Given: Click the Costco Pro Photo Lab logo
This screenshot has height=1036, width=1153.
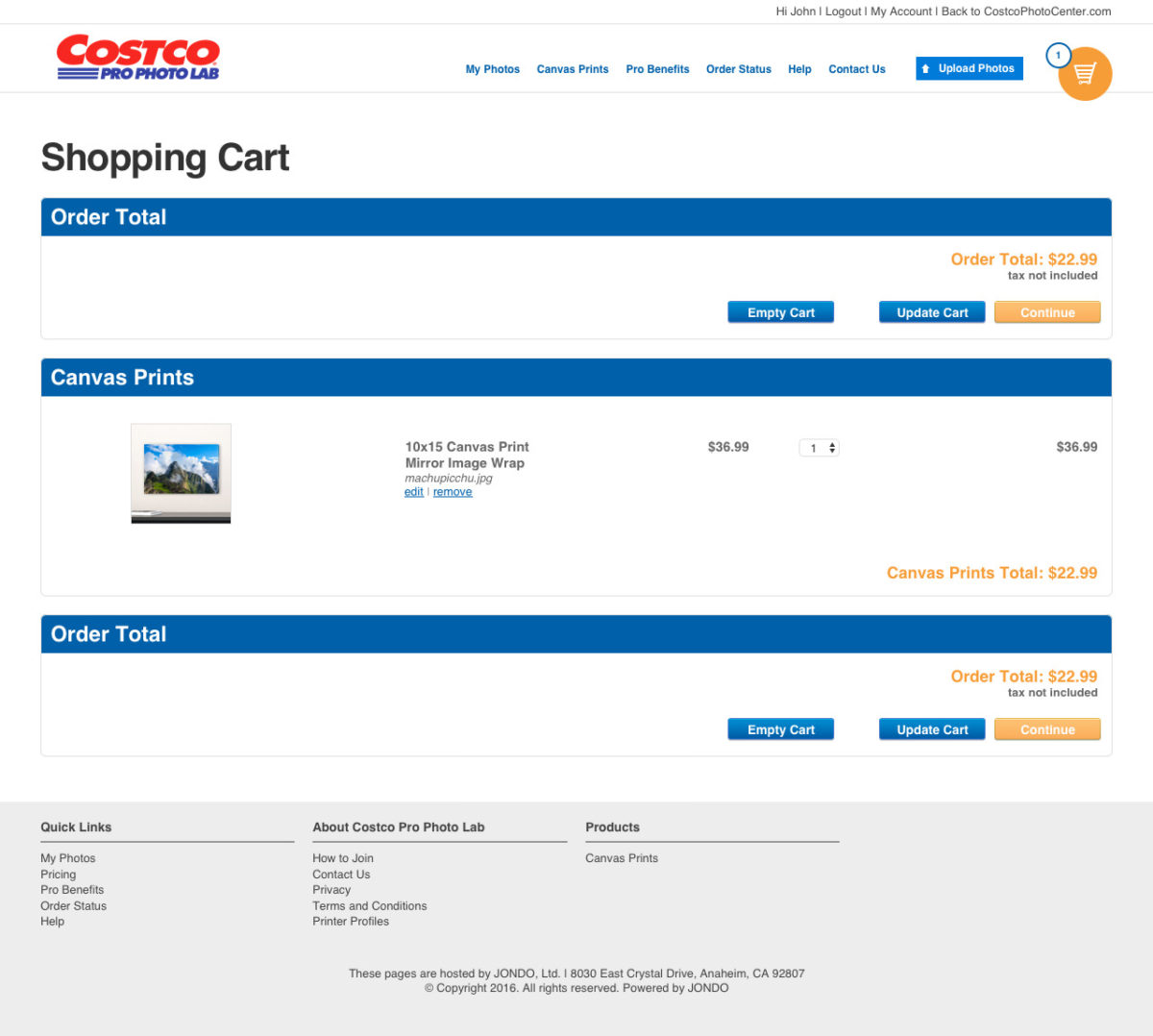Looking at the screenshot, I should 137,58.
